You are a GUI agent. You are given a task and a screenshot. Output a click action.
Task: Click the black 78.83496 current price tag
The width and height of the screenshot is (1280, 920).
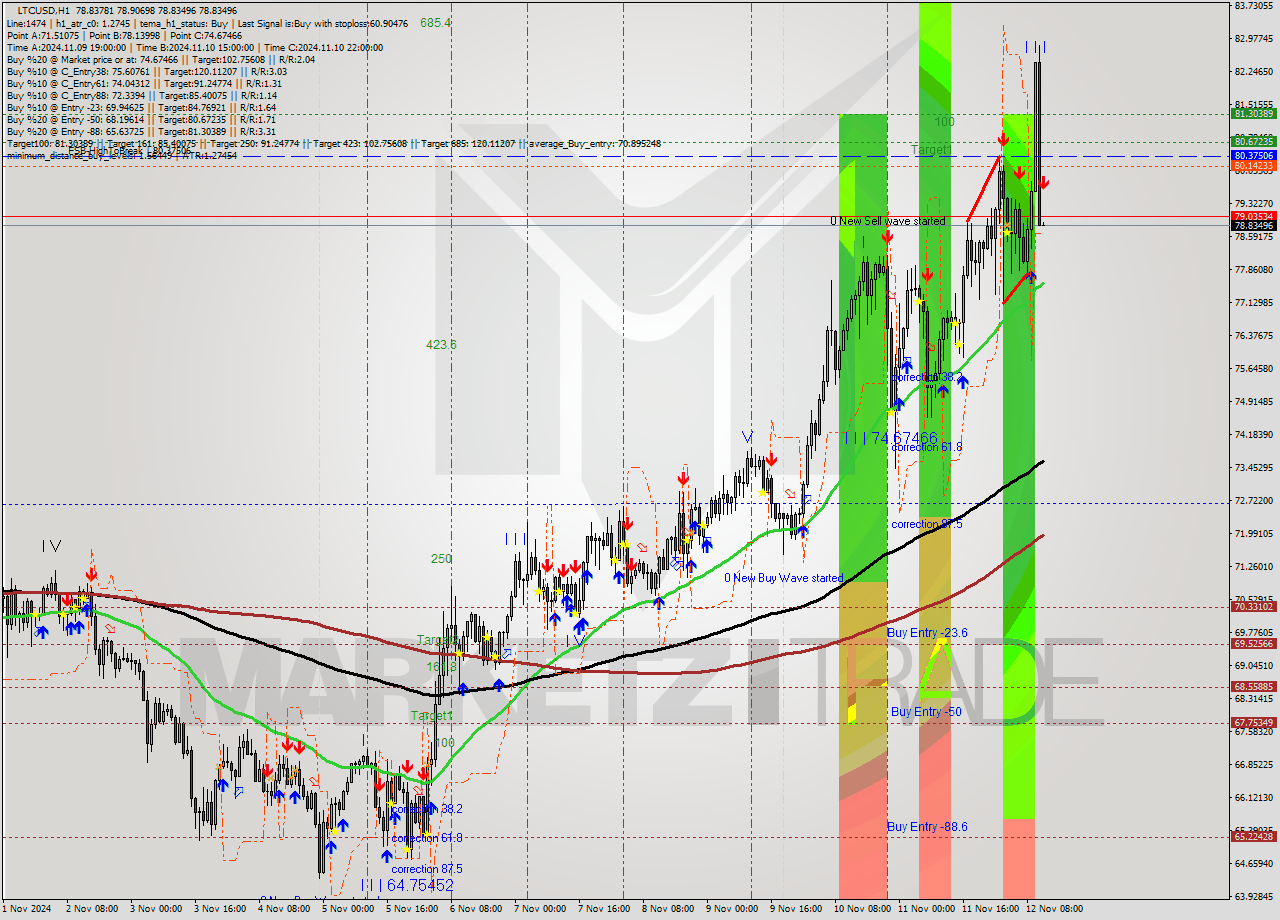pos(1253,226)
